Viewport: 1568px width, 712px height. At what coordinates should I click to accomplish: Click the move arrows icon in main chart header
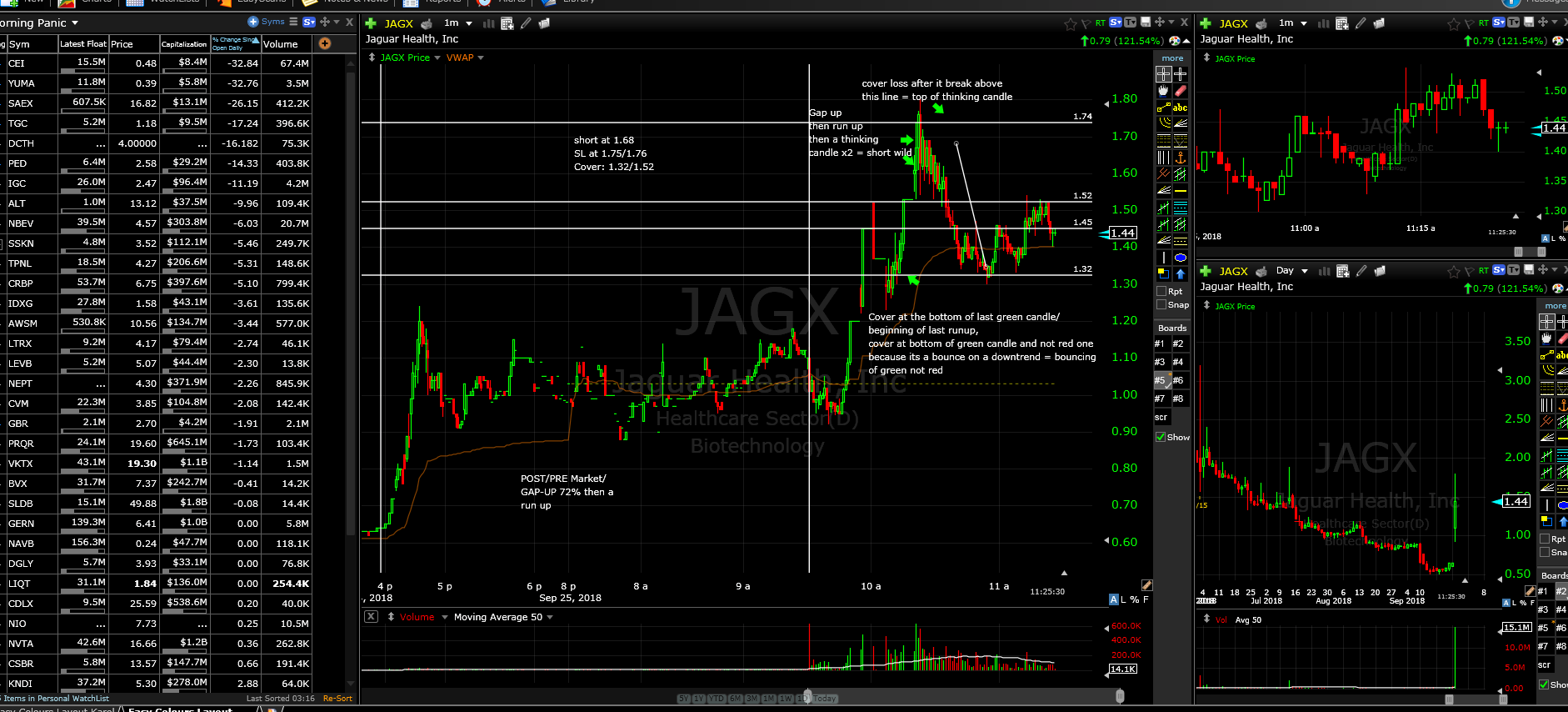[1160, 23]
